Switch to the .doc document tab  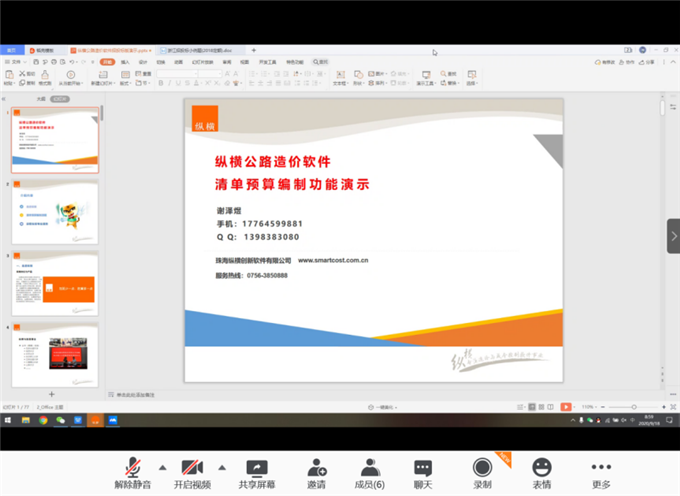200,50
